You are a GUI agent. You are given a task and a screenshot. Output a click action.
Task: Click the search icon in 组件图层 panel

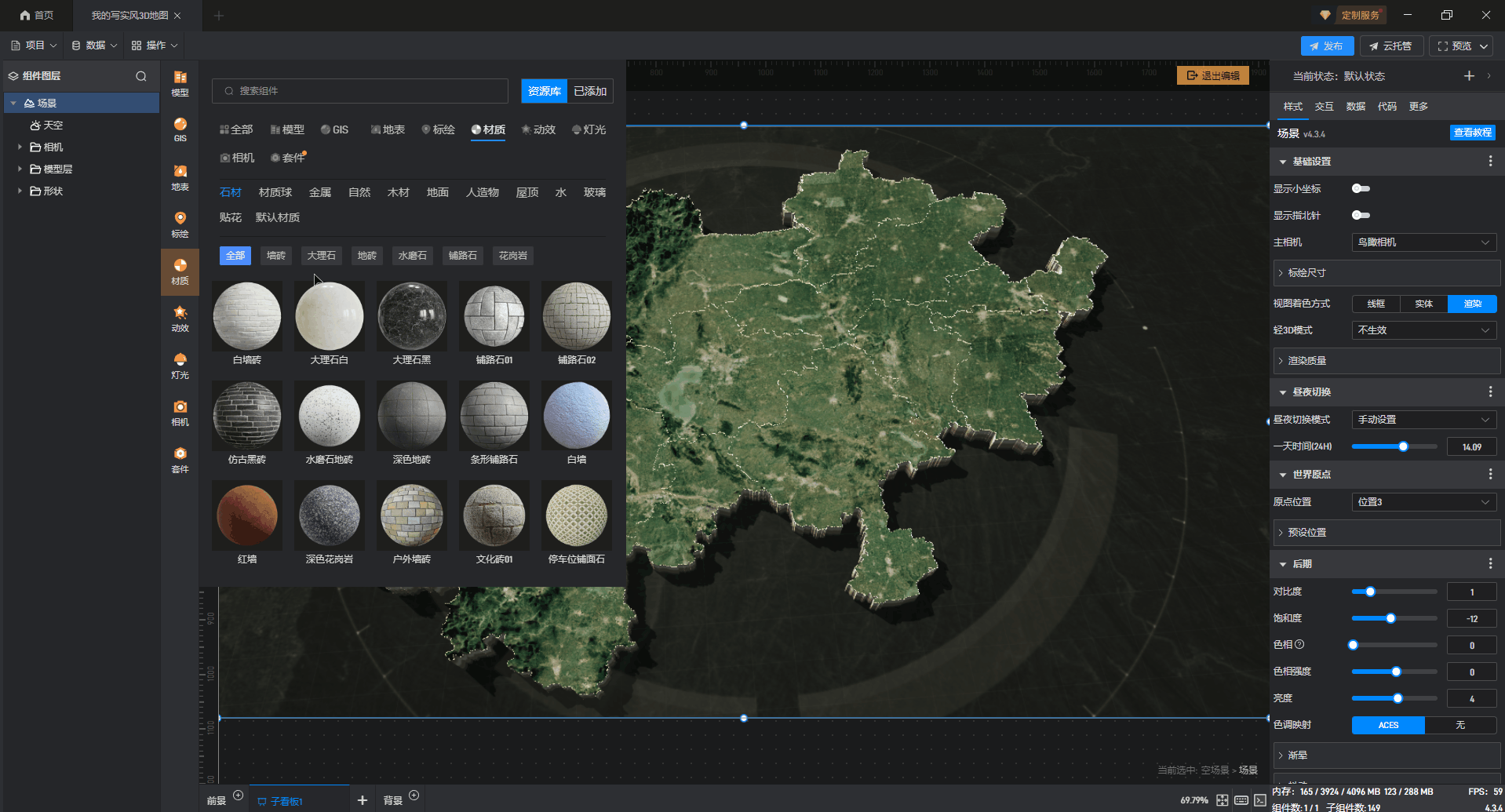(141, 76)
